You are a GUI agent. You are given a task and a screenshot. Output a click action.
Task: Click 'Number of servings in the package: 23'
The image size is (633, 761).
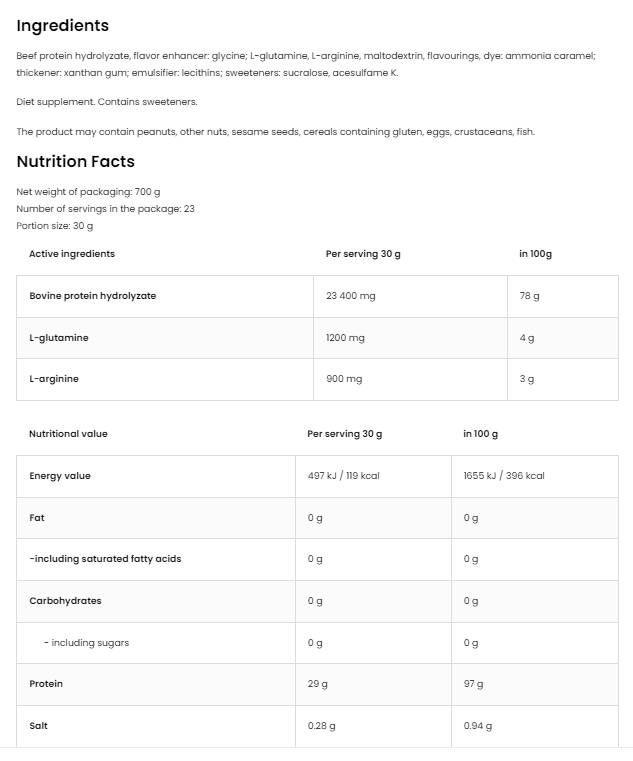click(105, 209)
